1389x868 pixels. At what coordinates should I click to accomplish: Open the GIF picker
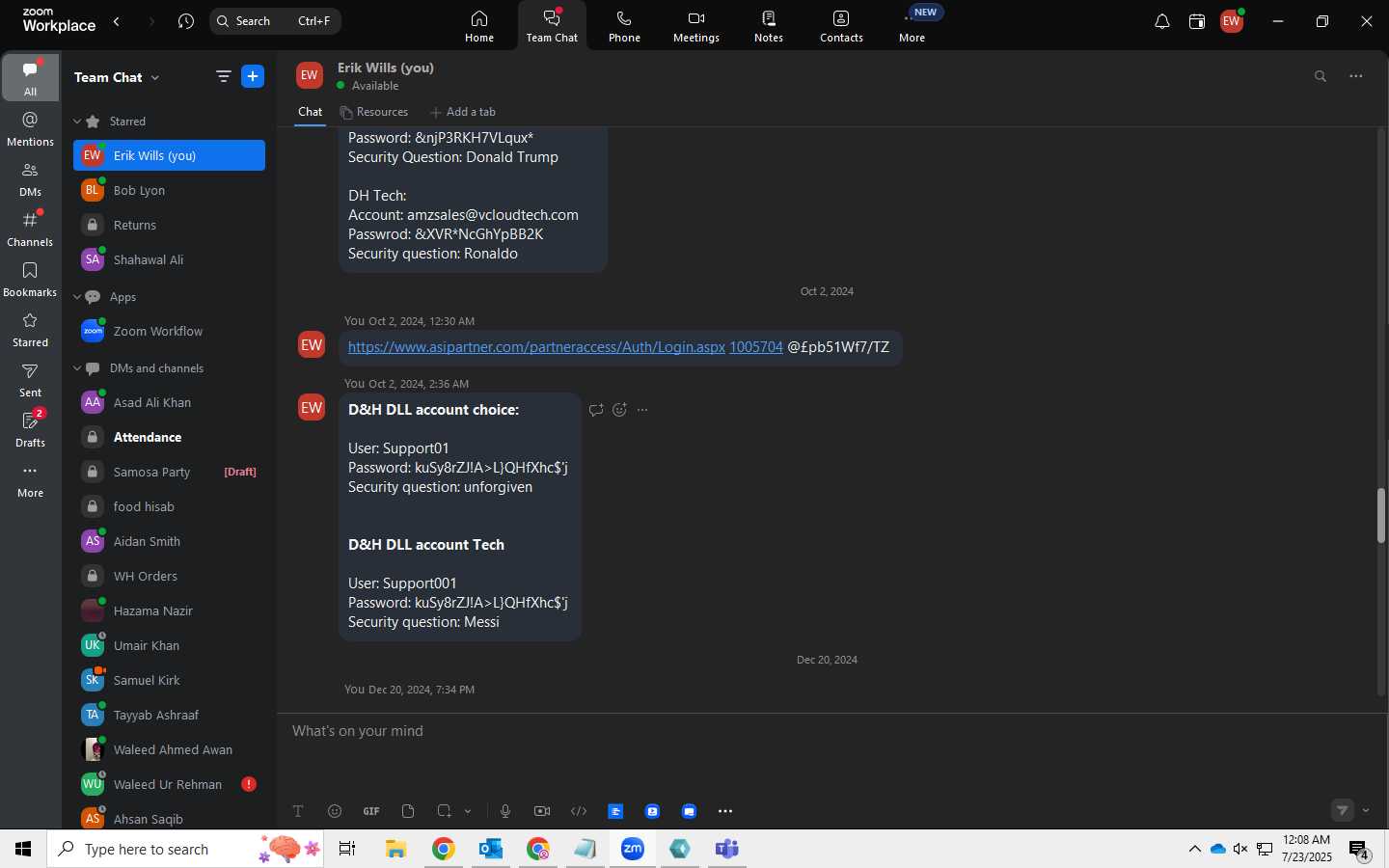(x=371, y=811)
